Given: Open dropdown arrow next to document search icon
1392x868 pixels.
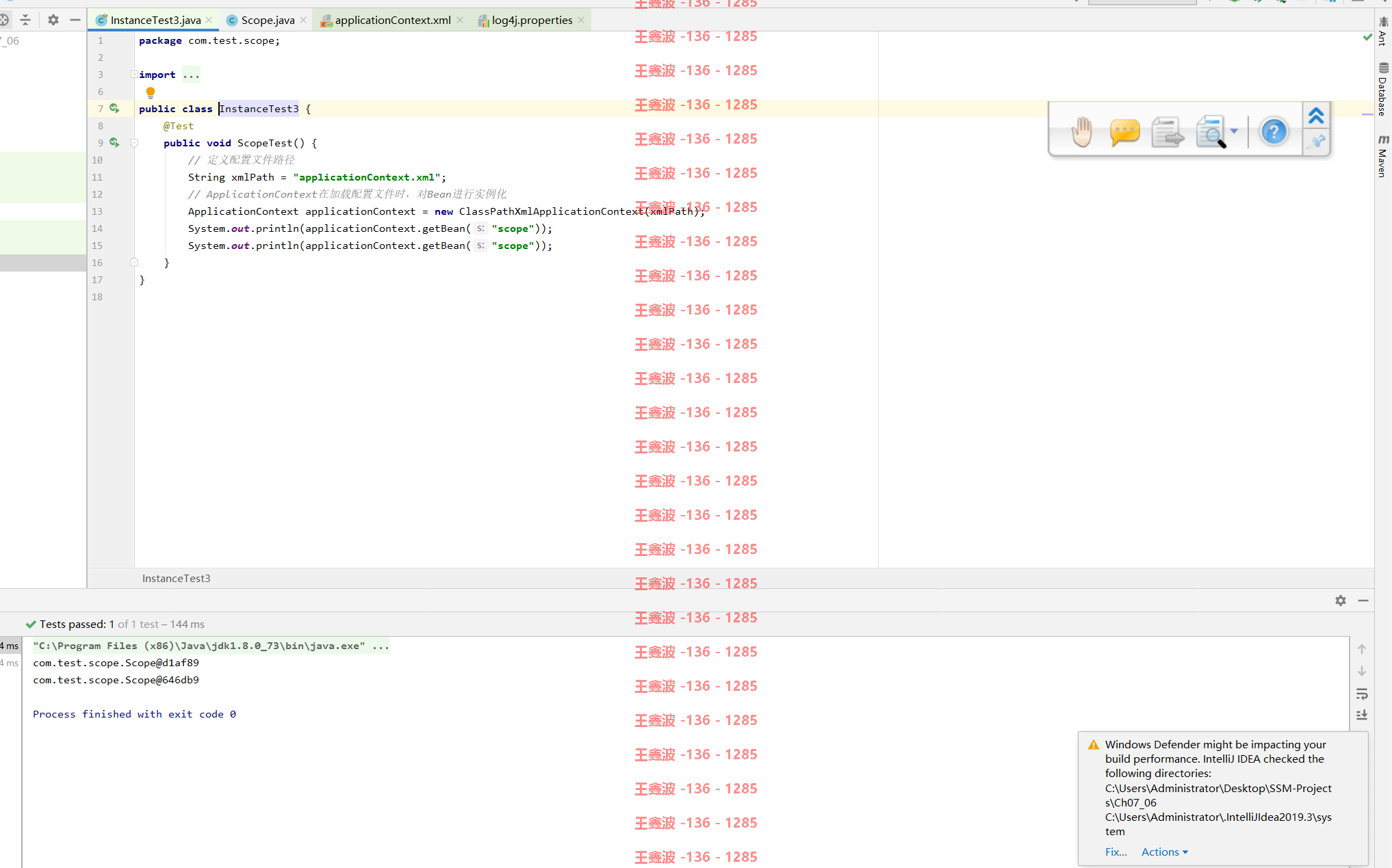Looking at the screenshot, I should pos(1233,131).
